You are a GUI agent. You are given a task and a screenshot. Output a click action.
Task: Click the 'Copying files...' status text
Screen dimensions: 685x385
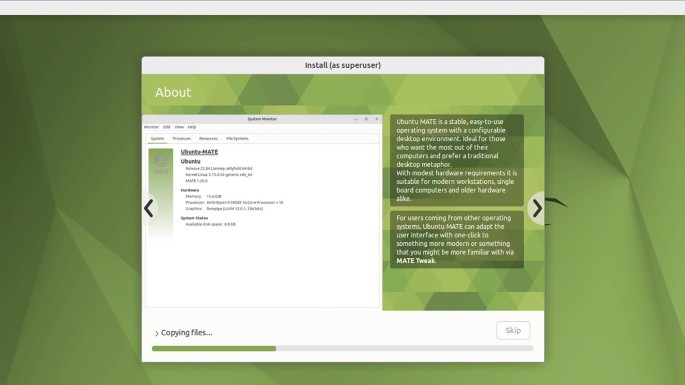click(187, 333)
